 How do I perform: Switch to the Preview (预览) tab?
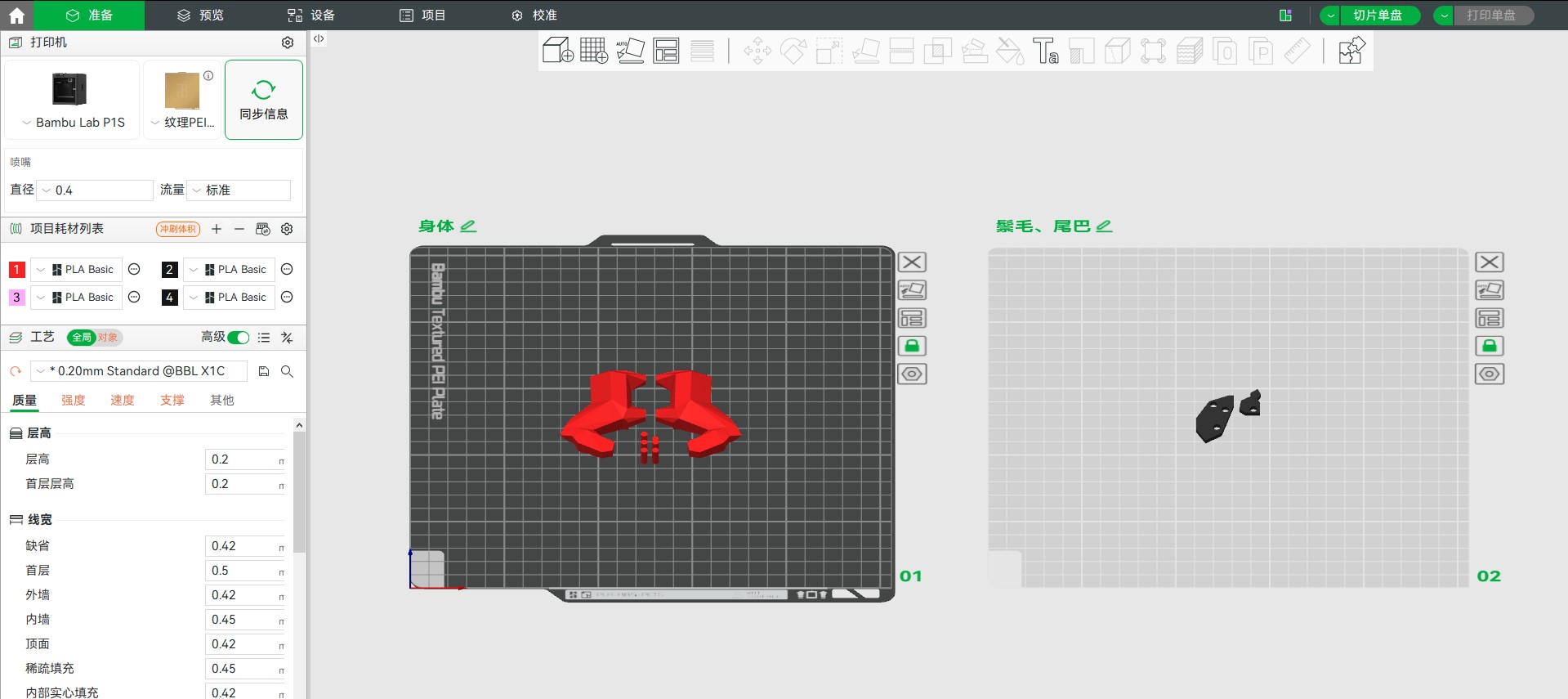click(200, 16)
